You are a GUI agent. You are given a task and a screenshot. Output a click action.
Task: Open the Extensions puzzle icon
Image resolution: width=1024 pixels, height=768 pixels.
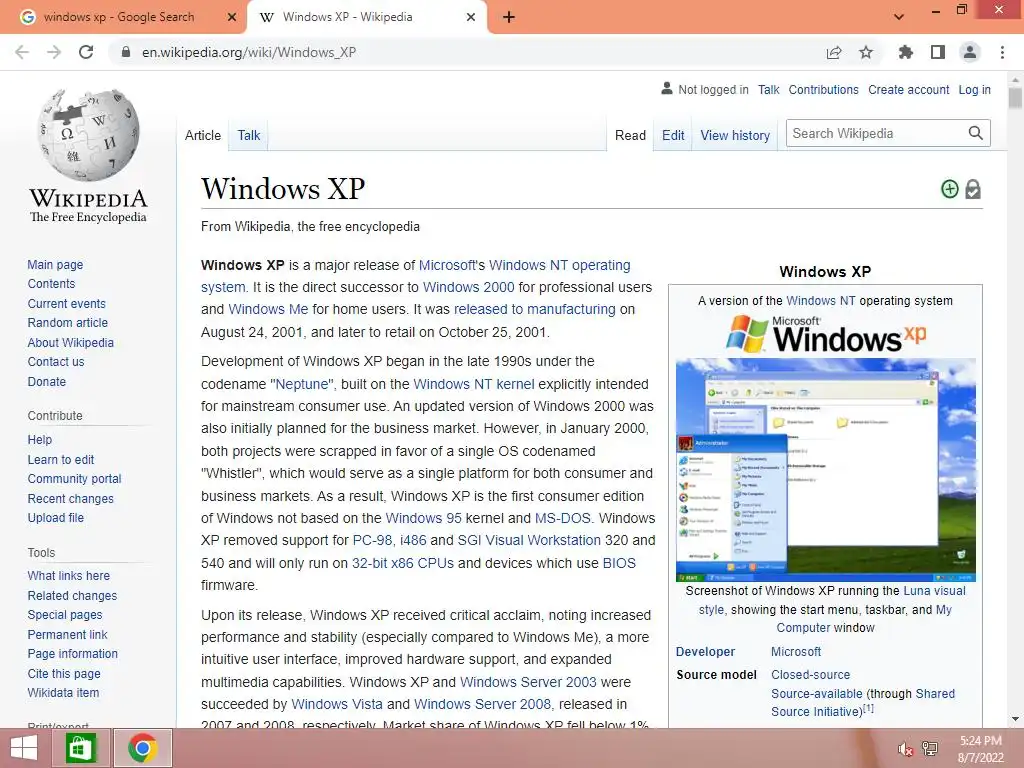pyautogui.click(x=905, y=52)
